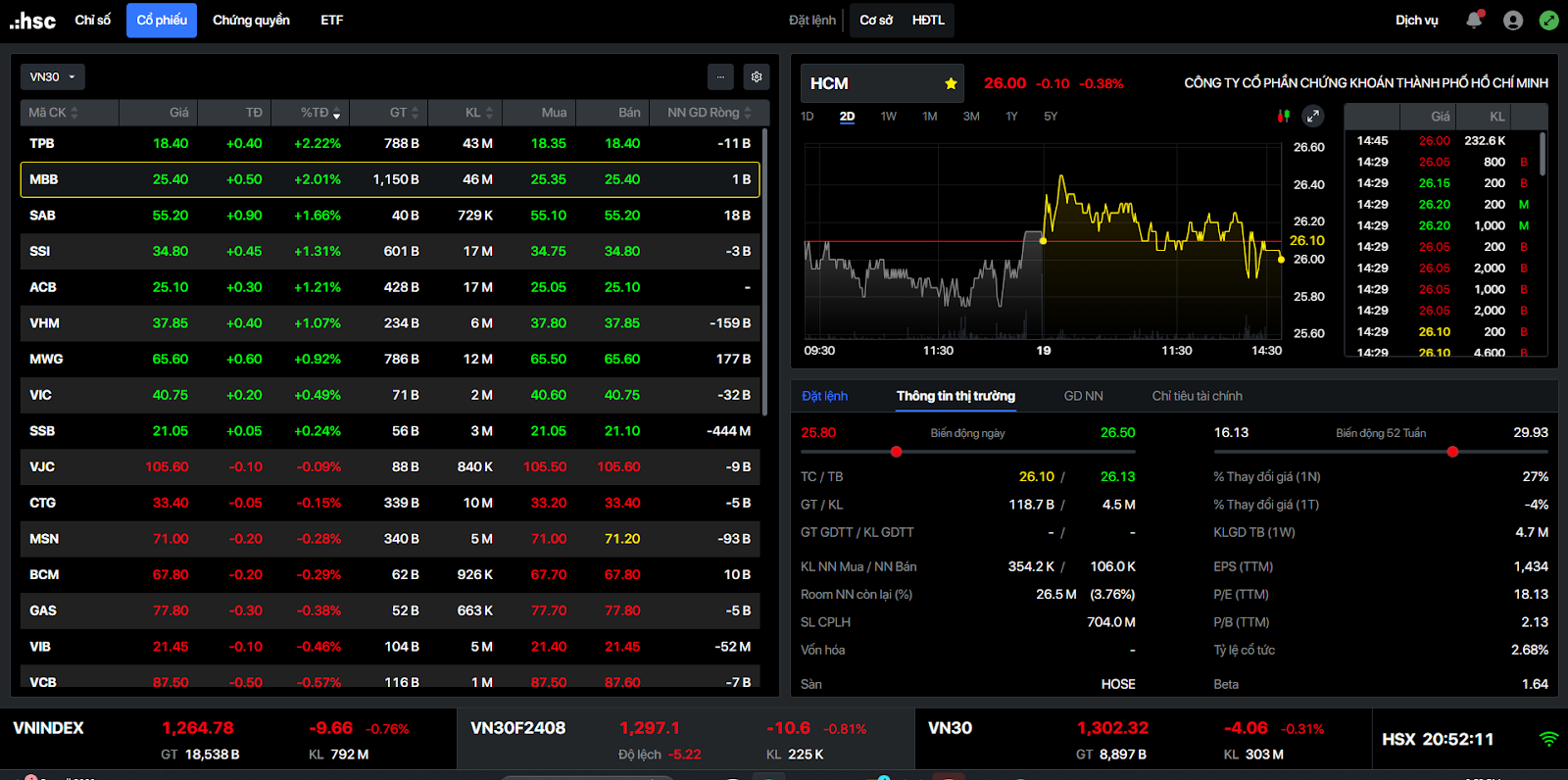Screen dimensions: 1568x780
Task: Click the HSC logo
Action: click(x=32, y=21)
